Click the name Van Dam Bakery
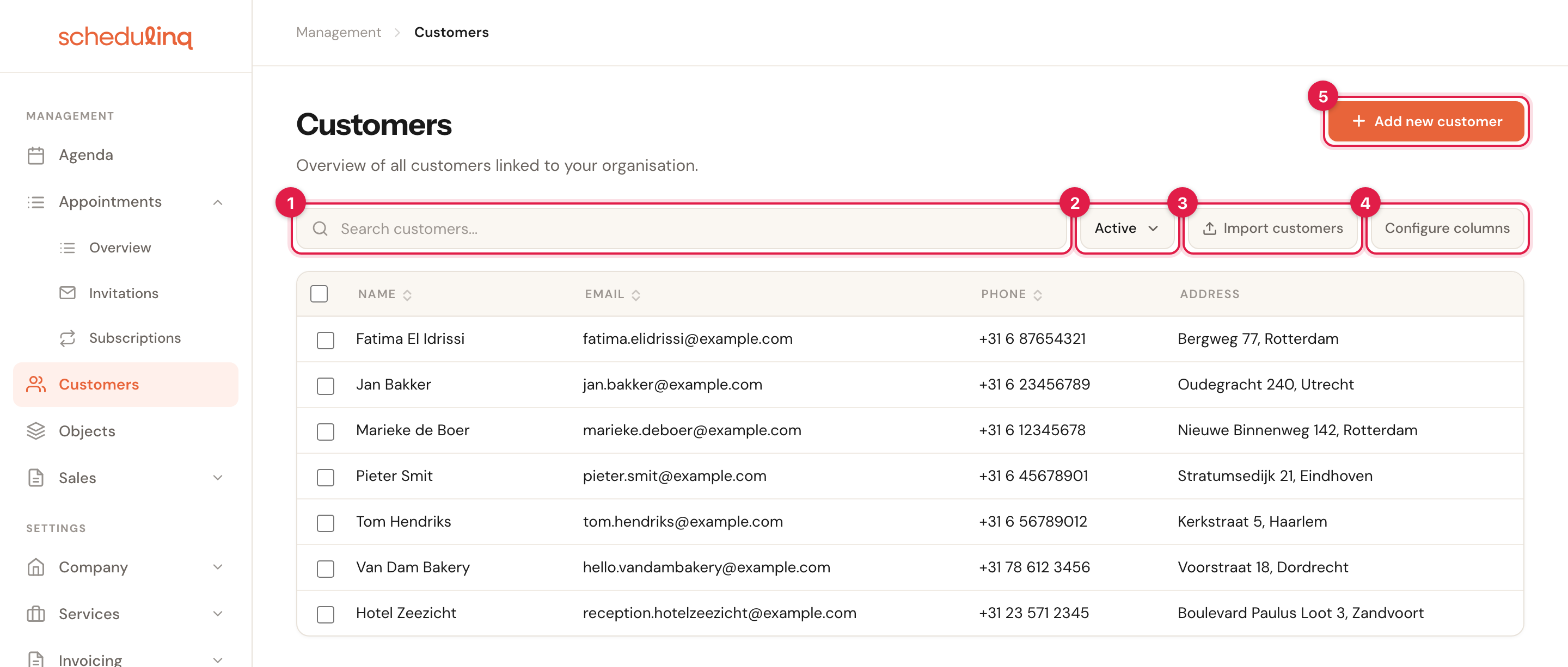 (x=413, y=567)
